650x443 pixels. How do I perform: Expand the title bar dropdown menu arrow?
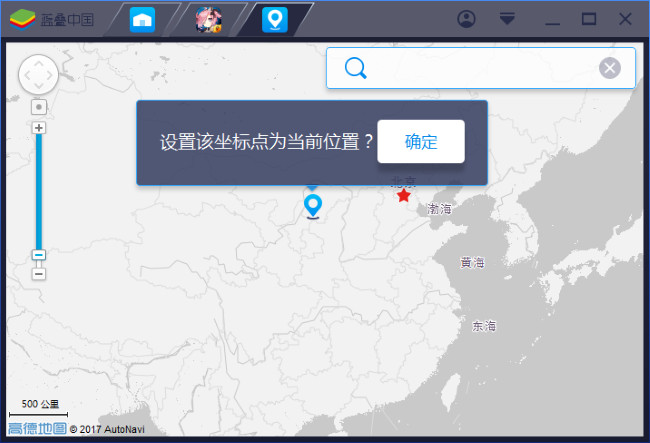508,19
